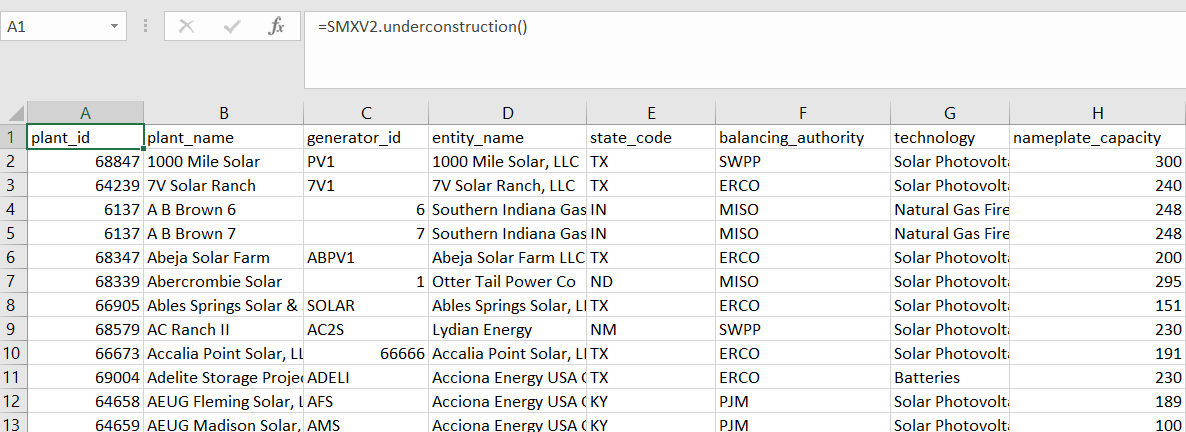Click the generator_id header cell
The height and width of the screenshot is (432, 1186).
pyautogui.click(x=366, y=138)
